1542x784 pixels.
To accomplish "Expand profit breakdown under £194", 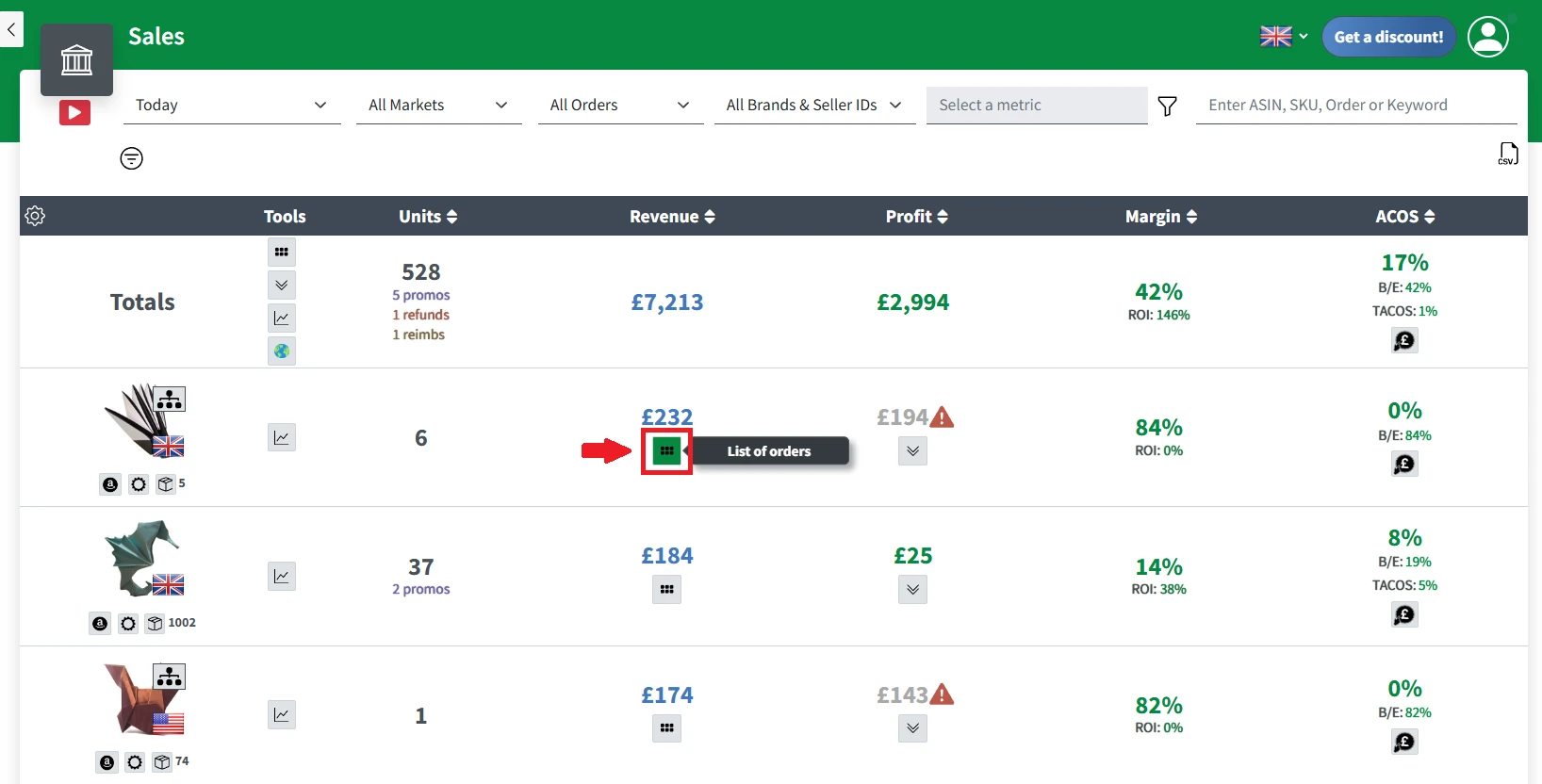I will click(x=912, y=451).
